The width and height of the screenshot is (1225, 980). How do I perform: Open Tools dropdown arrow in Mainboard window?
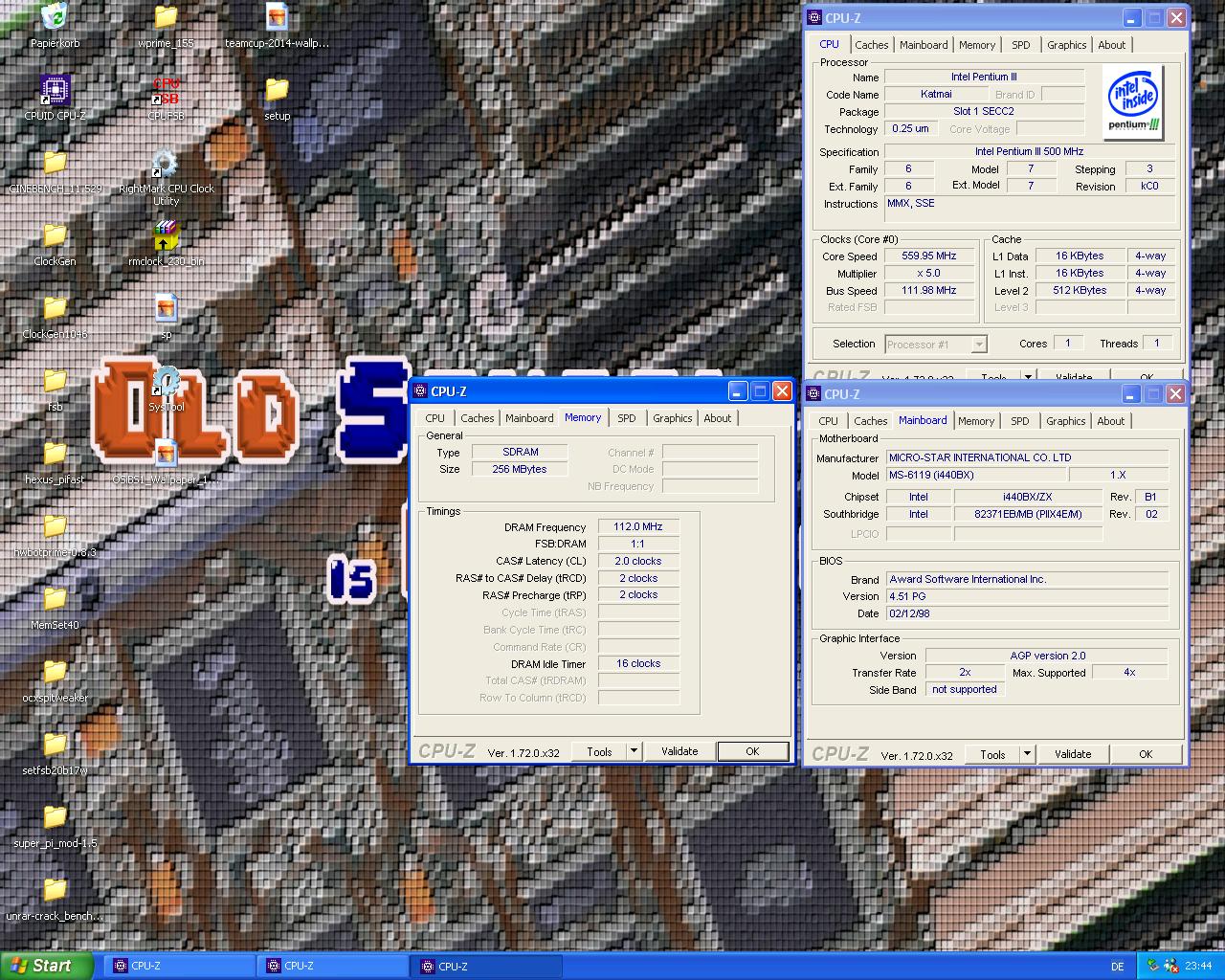1027,755
